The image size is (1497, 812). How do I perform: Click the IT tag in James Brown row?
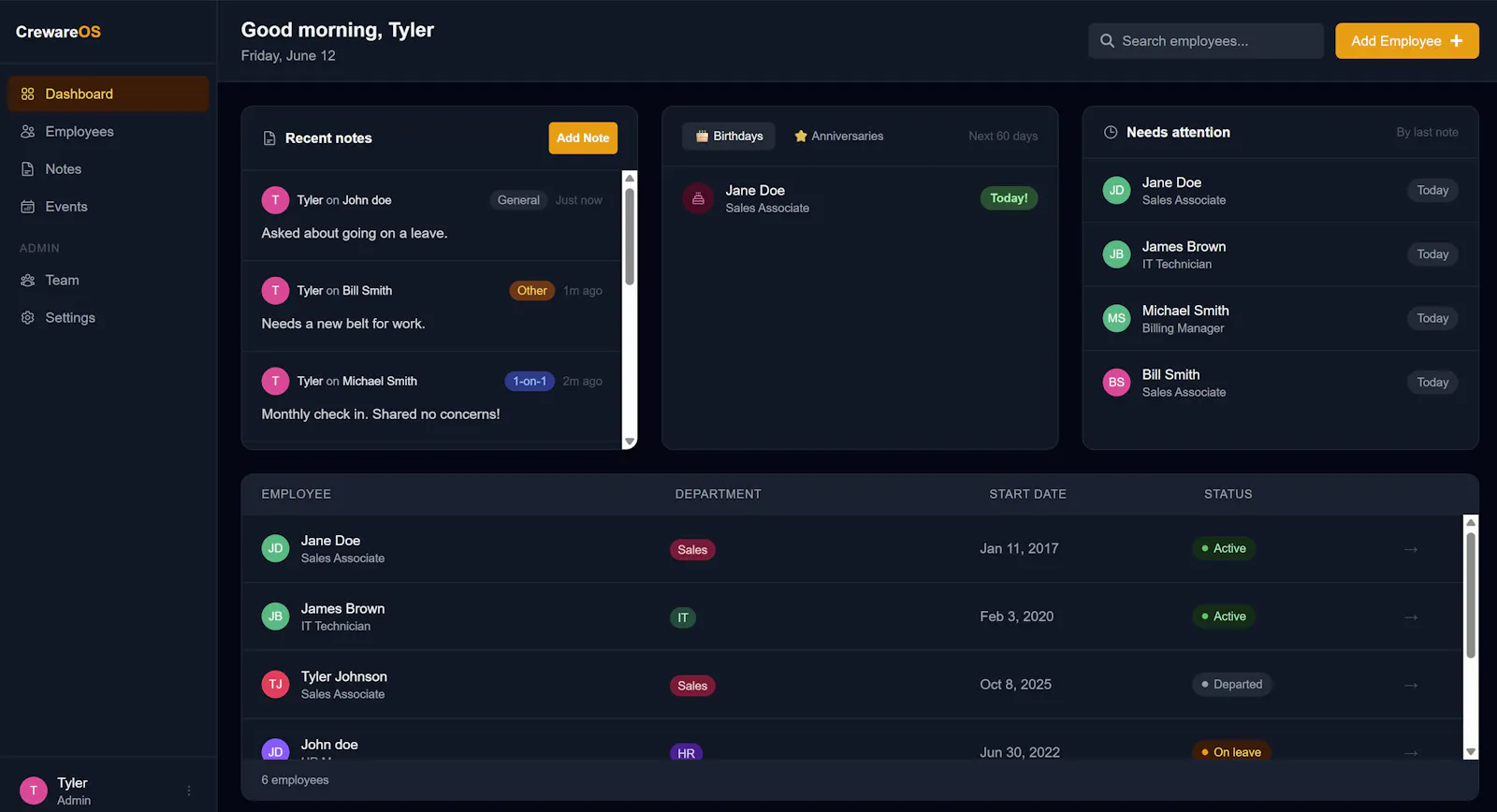click(683, 618)
